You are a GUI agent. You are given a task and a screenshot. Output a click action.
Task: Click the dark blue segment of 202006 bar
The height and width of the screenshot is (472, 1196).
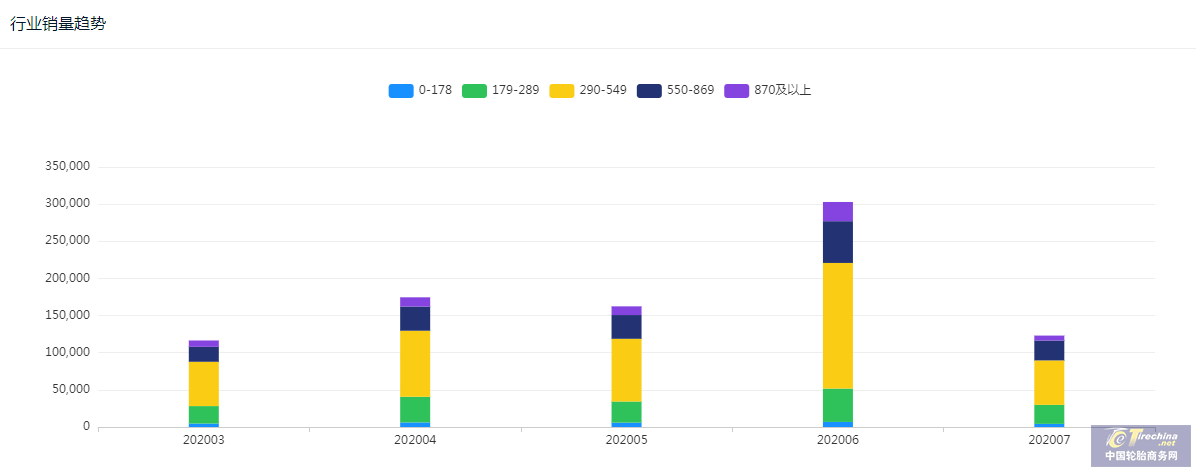[x=838, y=242]
